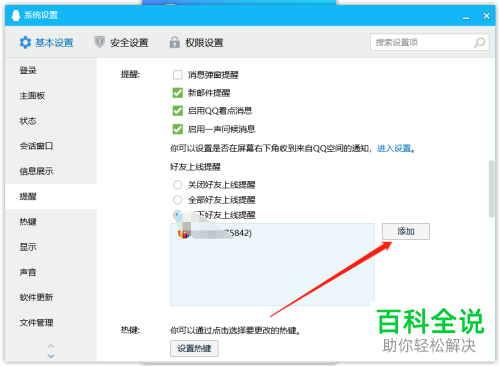Click the magnifier search icon
The height and width of the screenshot is (366, 500).
point(480,42)
